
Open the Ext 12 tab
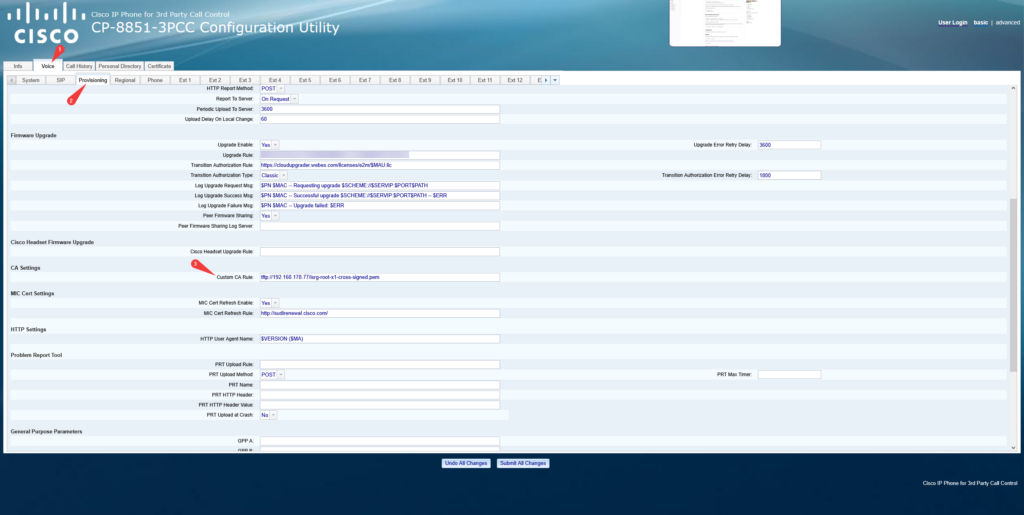point(515,80)
